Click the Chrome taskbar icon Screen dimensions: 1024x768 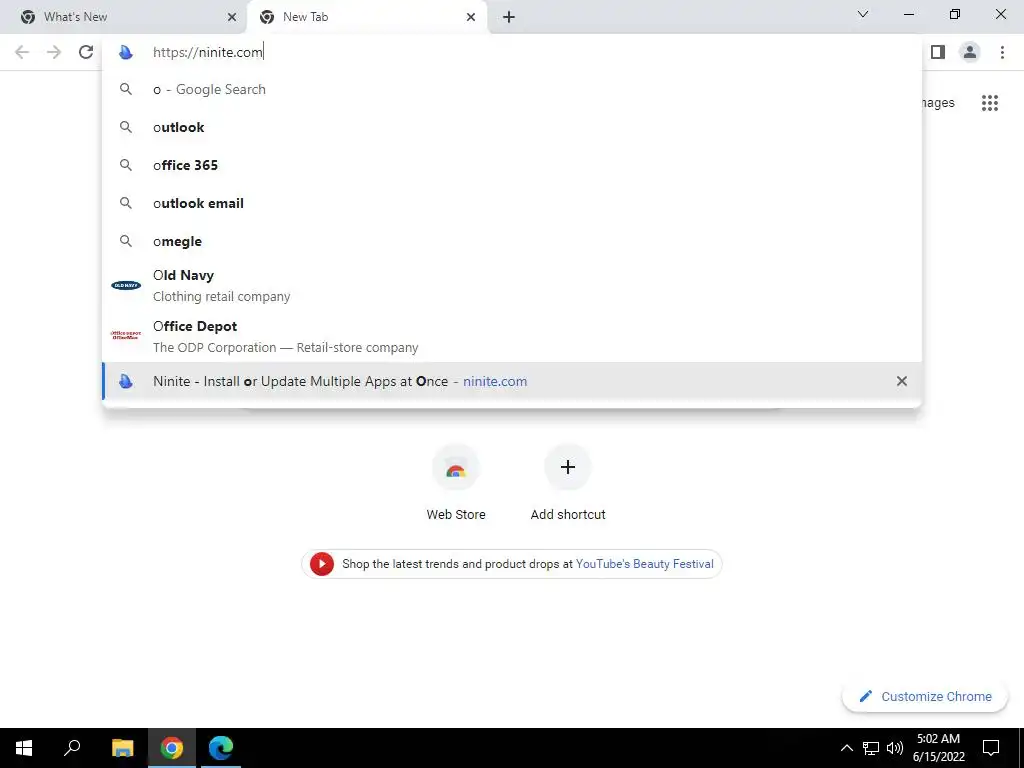coord(172,748)
